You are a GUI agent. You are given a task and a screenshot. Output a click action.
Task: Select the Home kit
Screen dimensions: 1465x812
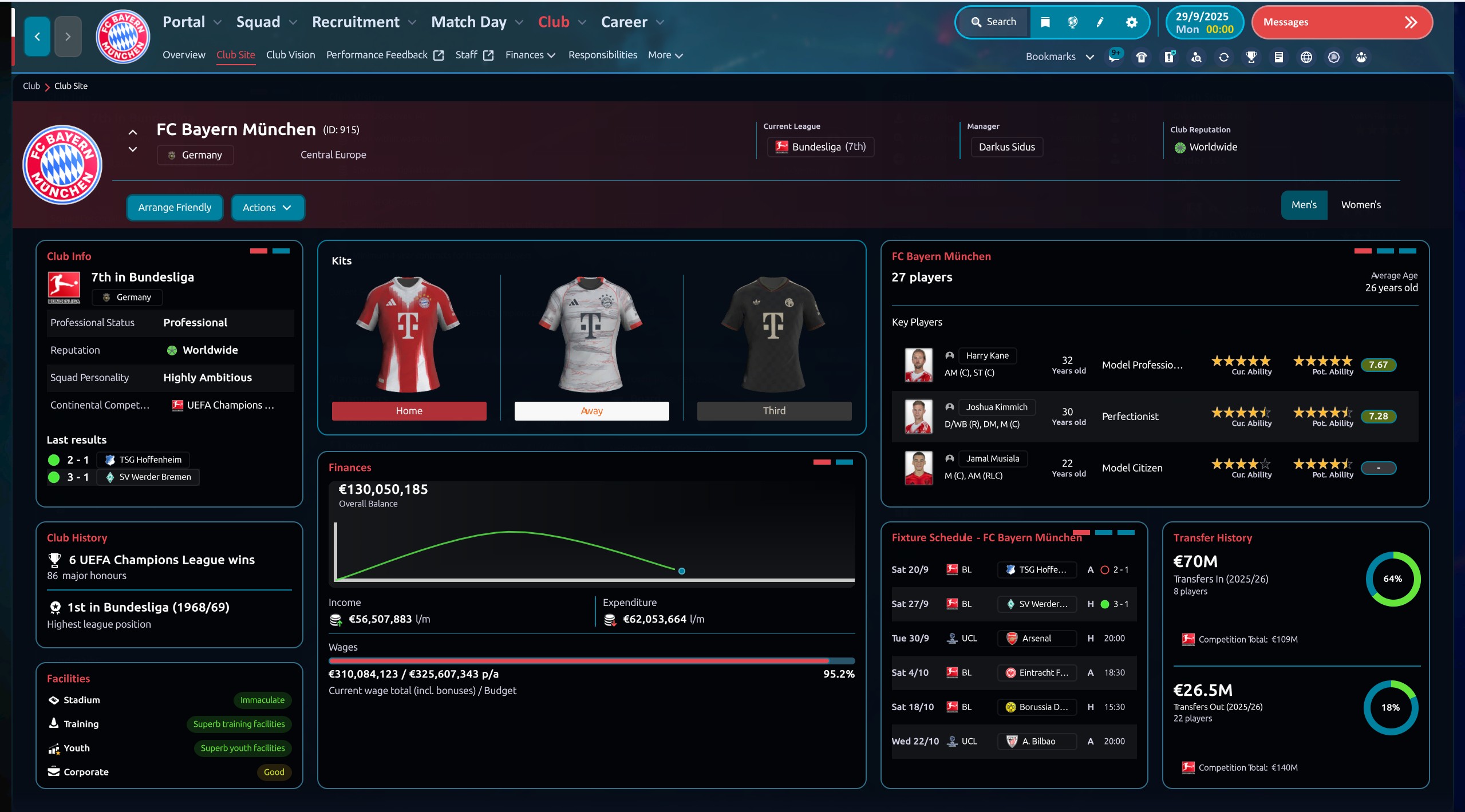(x=408, y=410)
